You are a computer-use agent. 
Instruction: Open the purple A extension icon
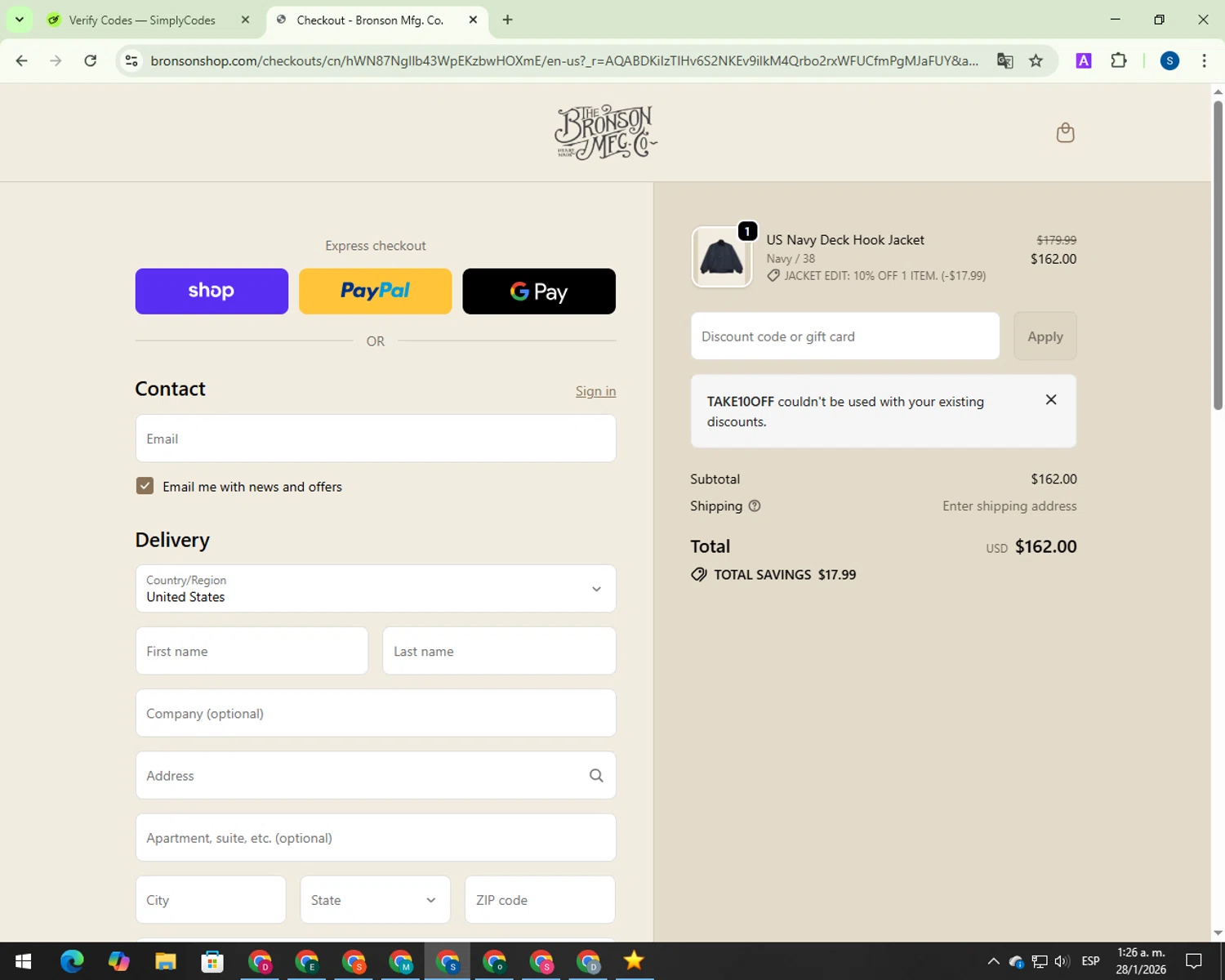tap(1084, 60)
